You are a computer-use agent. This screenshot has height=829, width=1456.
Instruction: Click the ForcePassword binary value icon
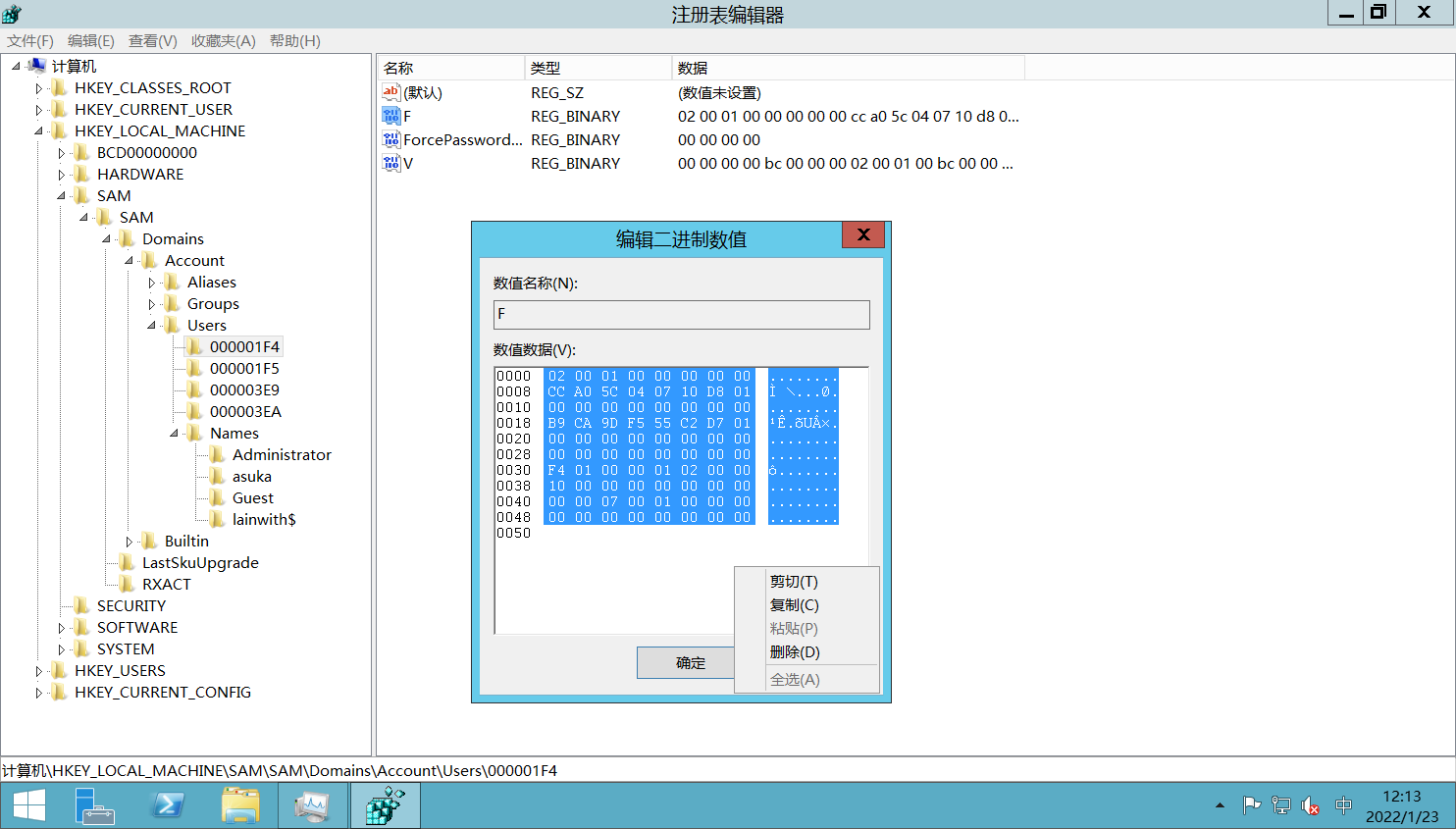pyautogui.click(x=391, y=139)
